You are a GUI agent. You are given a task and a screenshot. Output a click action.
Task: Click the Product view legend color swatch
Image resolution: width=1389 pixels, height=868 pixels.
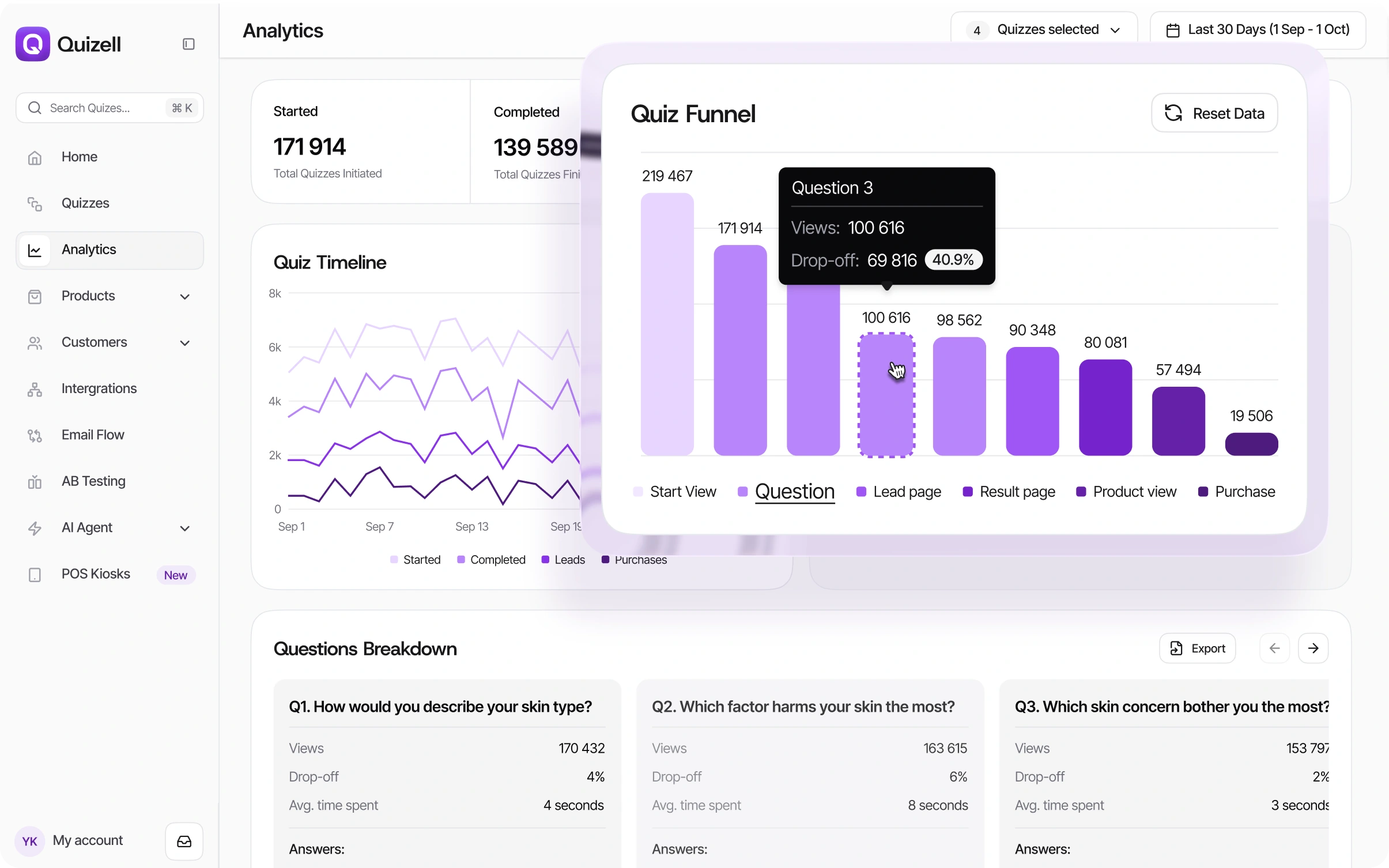click(1081, 492)
